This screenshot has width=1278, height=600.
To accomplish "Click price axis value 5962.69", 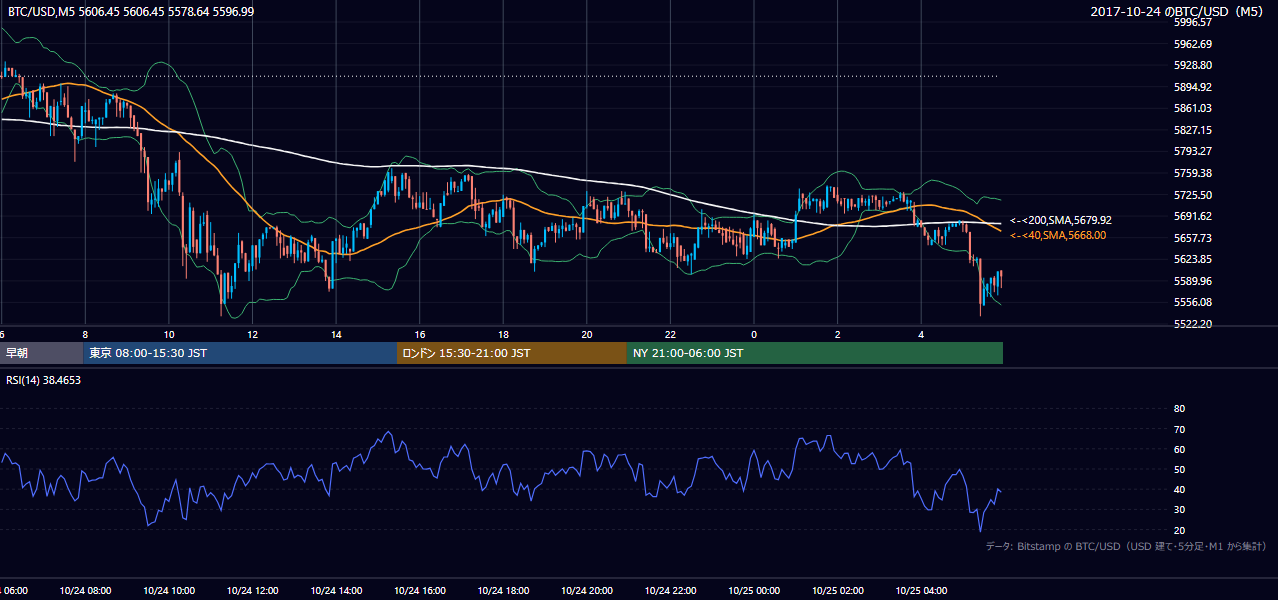I will [x=1192, y=44].
